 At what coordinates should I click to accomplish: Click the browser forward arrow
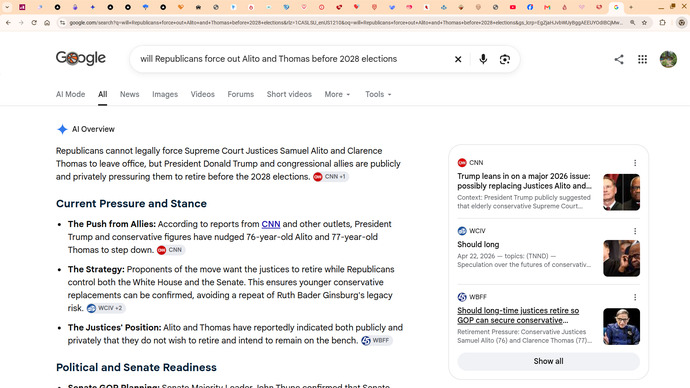tap(21, 22)
